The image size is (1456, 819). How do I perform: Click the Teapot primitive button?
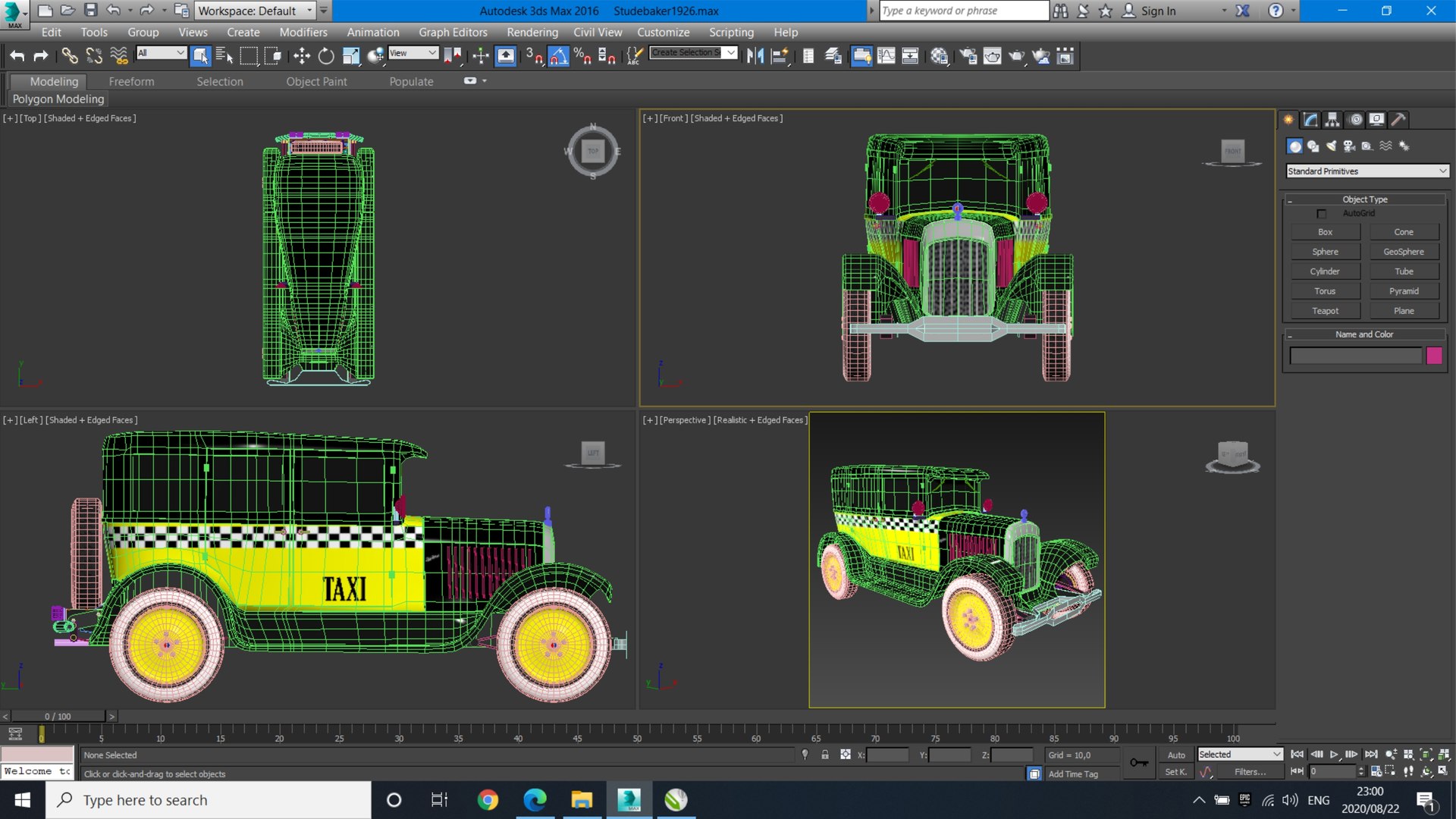(x=1325, y=311)
